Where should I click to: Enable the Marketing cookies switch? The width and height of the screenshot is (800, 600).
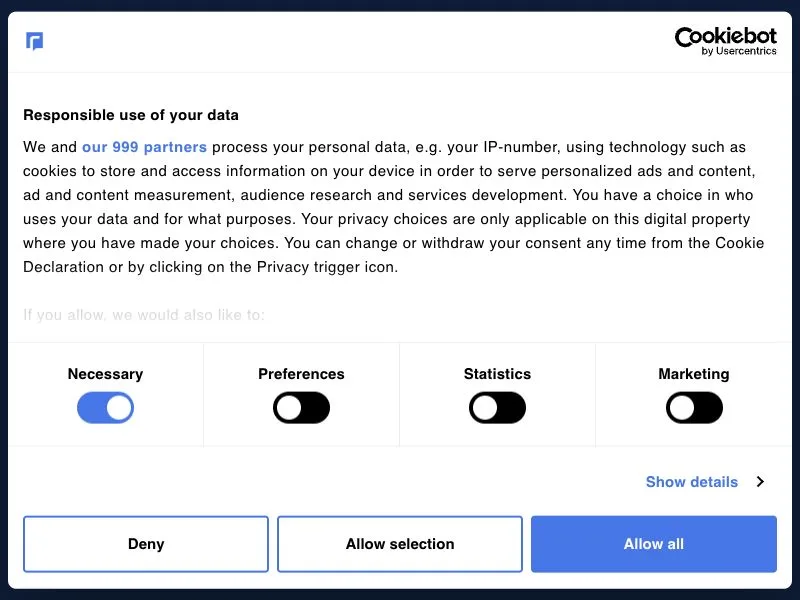pyautogui.click(x=694, y=408)
